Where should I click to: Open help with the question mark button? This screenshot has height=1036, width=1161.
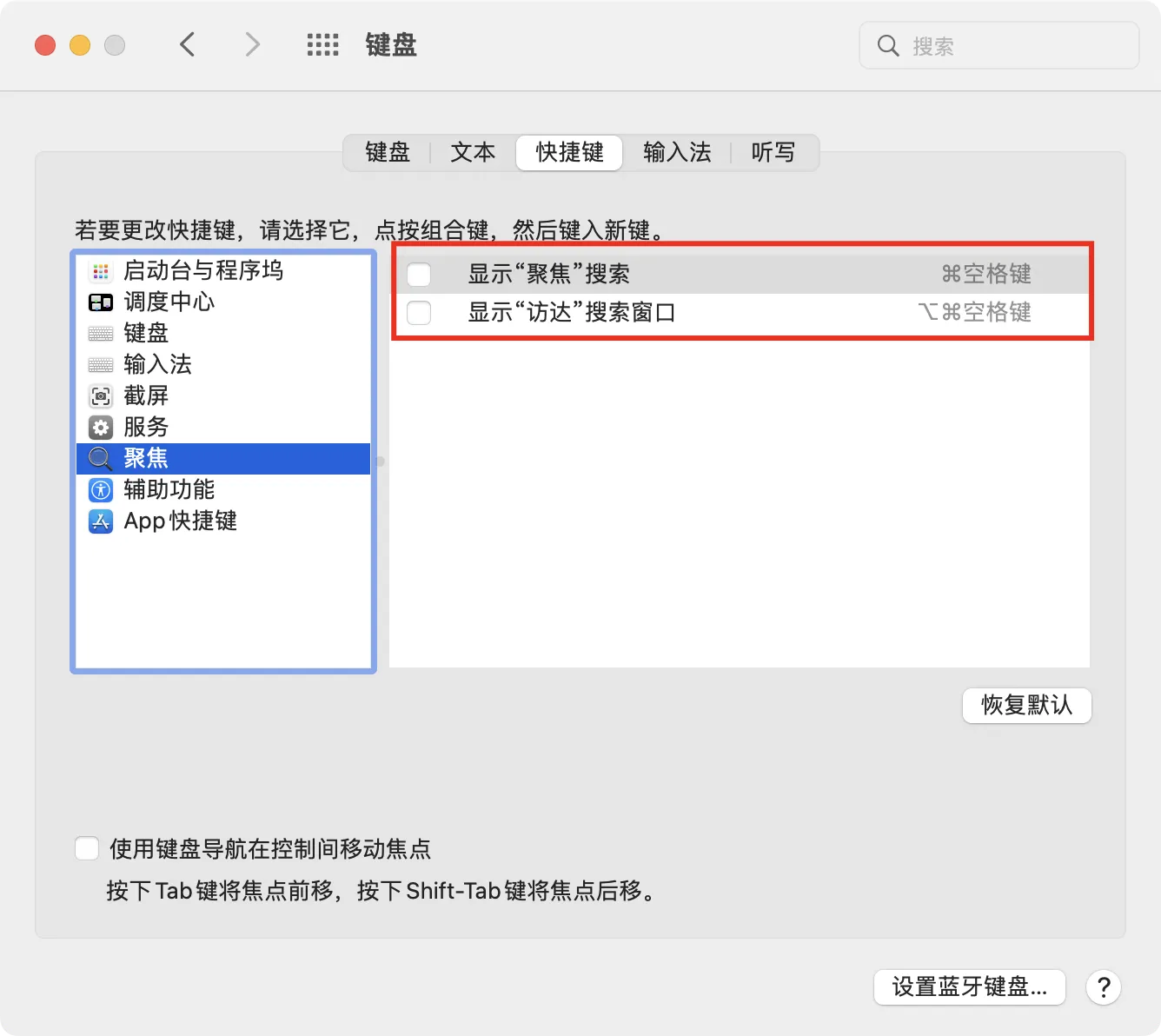coord(1104,987)
